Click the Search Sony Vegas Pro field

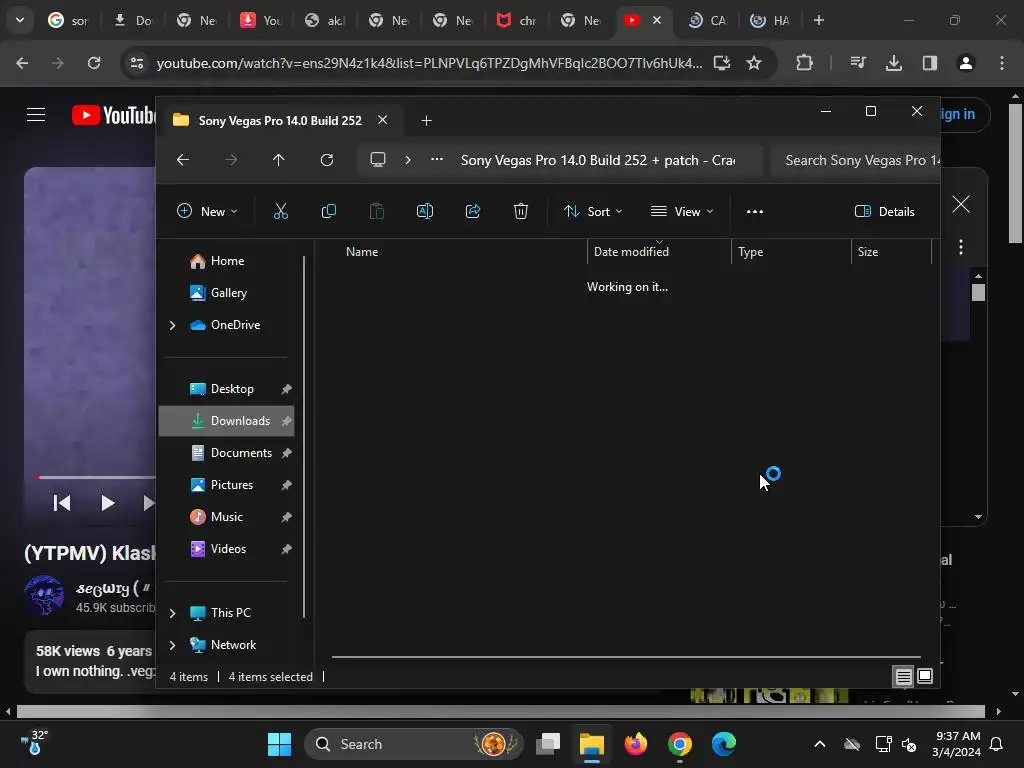[x=856, y=161]
